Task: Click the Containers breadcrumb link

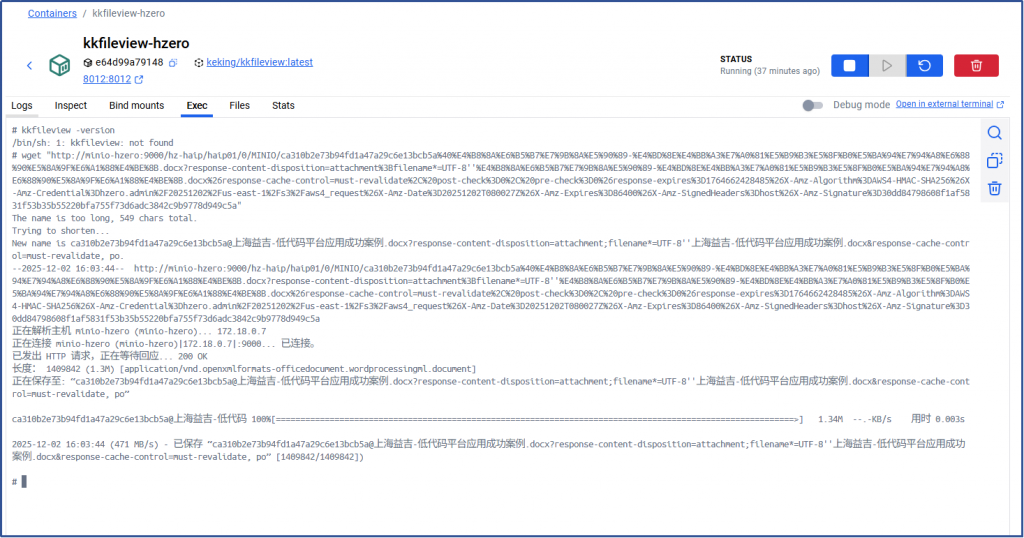Action: [x=52, y=13]
